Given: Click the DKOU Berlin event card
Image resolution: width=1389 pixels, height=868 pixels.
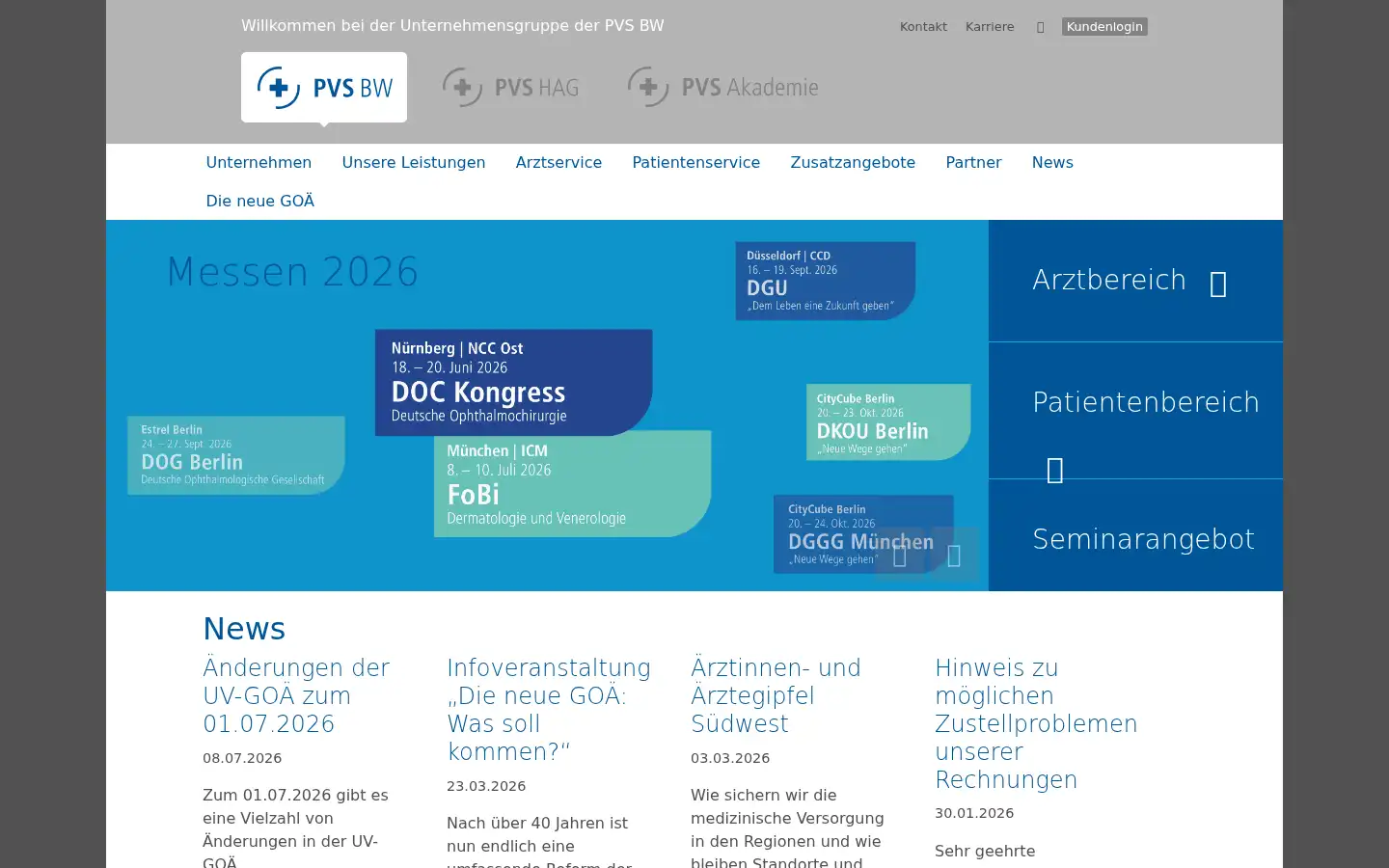Looking at the screenshot, I should (888, 422).
